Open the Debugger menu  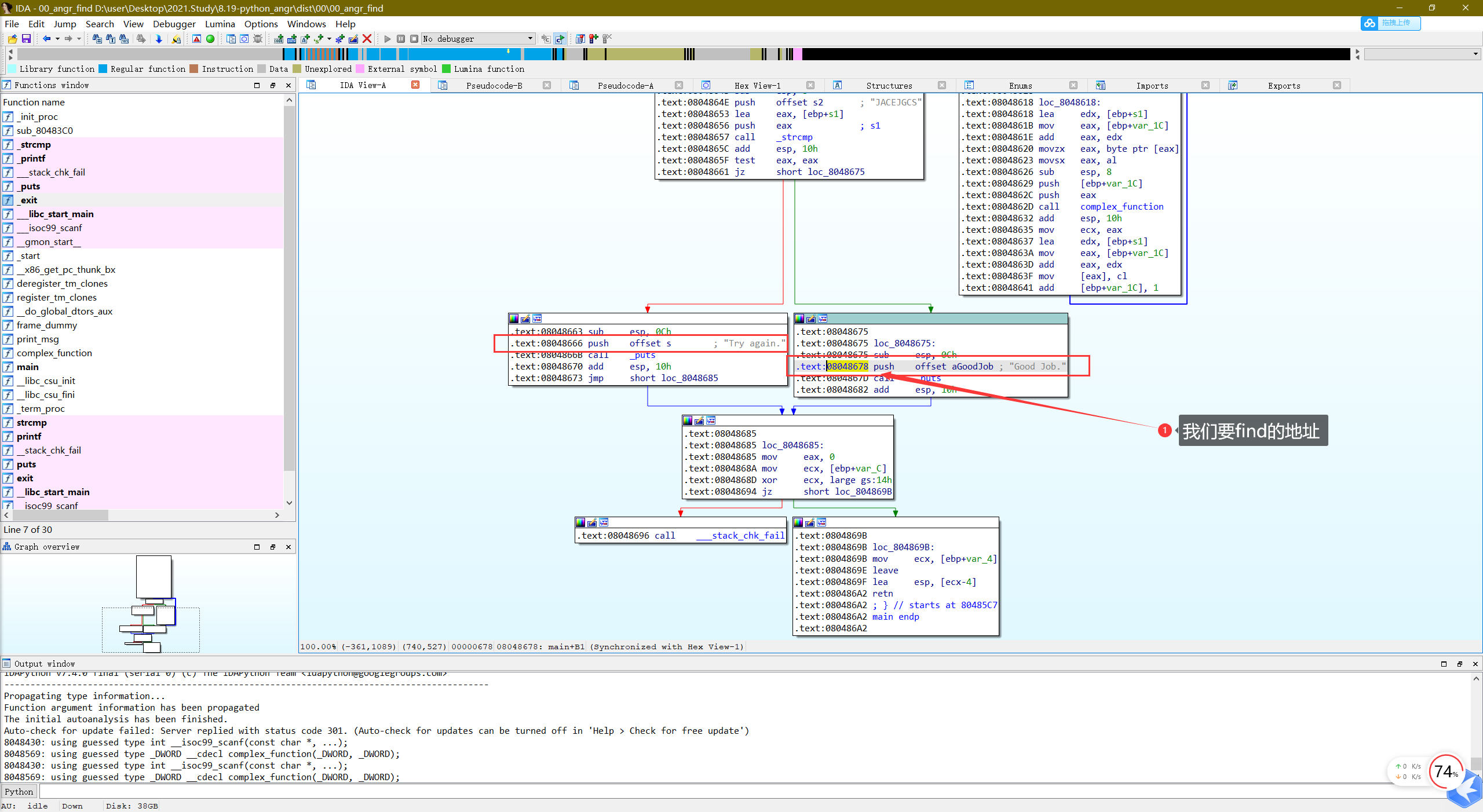[x=174, y=24]
